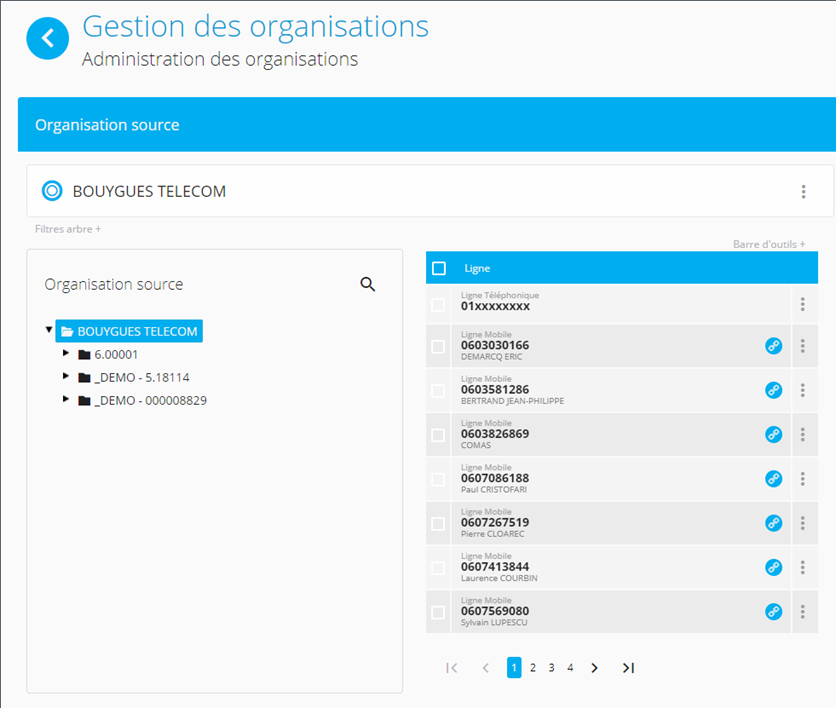Click the link icon for Pierre CLOAREC
836x708 pixels.
pyautogui.click(x=774, y=523)
